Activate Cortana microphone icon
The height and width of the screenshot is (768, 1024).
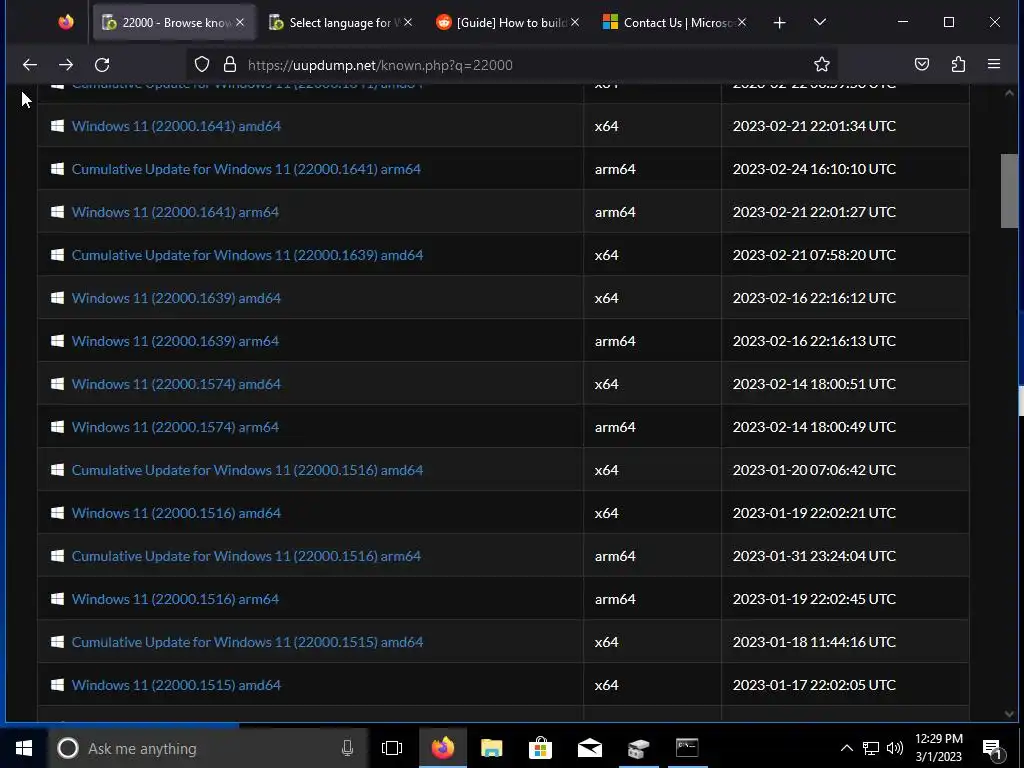[x=347, y=748]
